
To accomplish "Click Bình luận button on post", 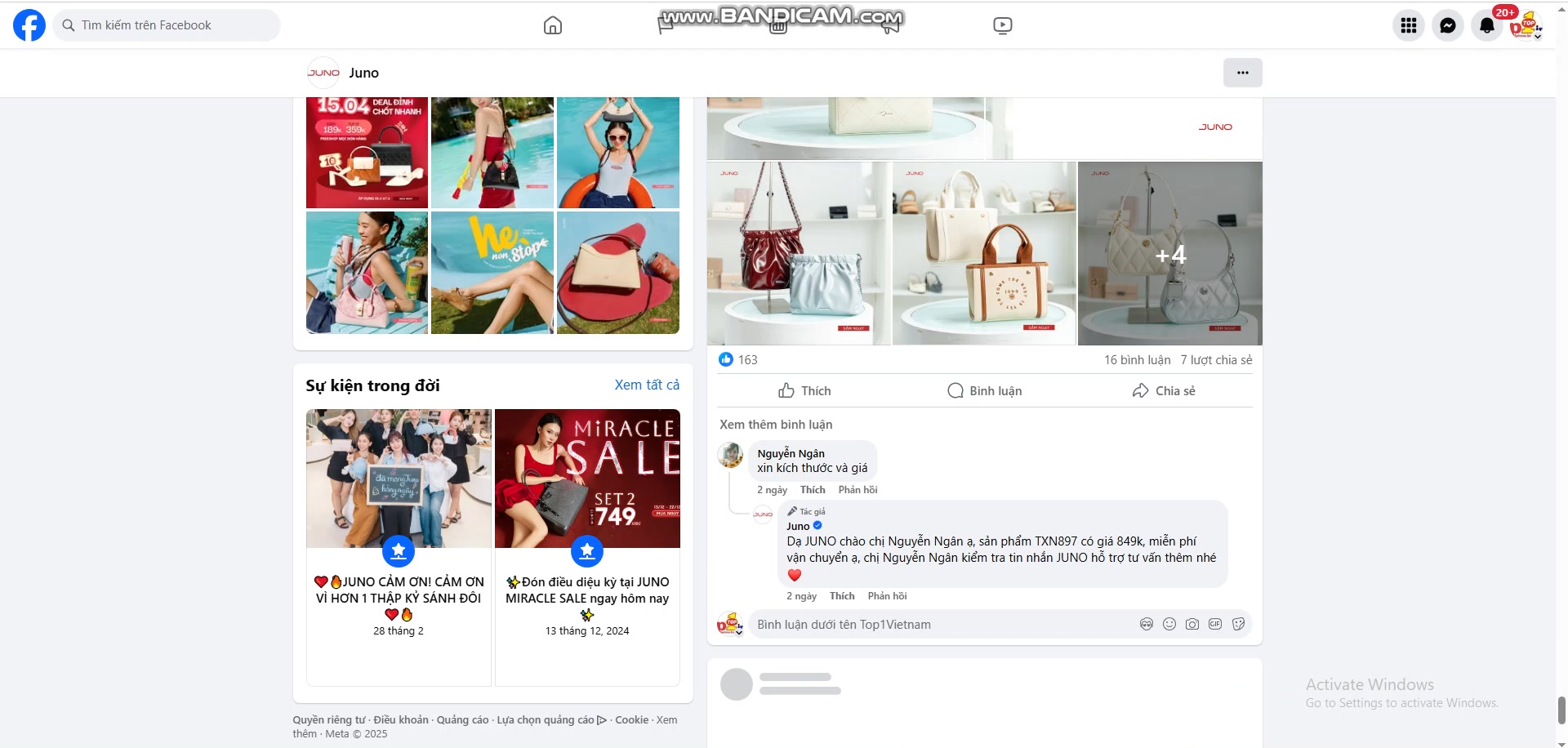I will pyautogui.click(x=984, y=391).
